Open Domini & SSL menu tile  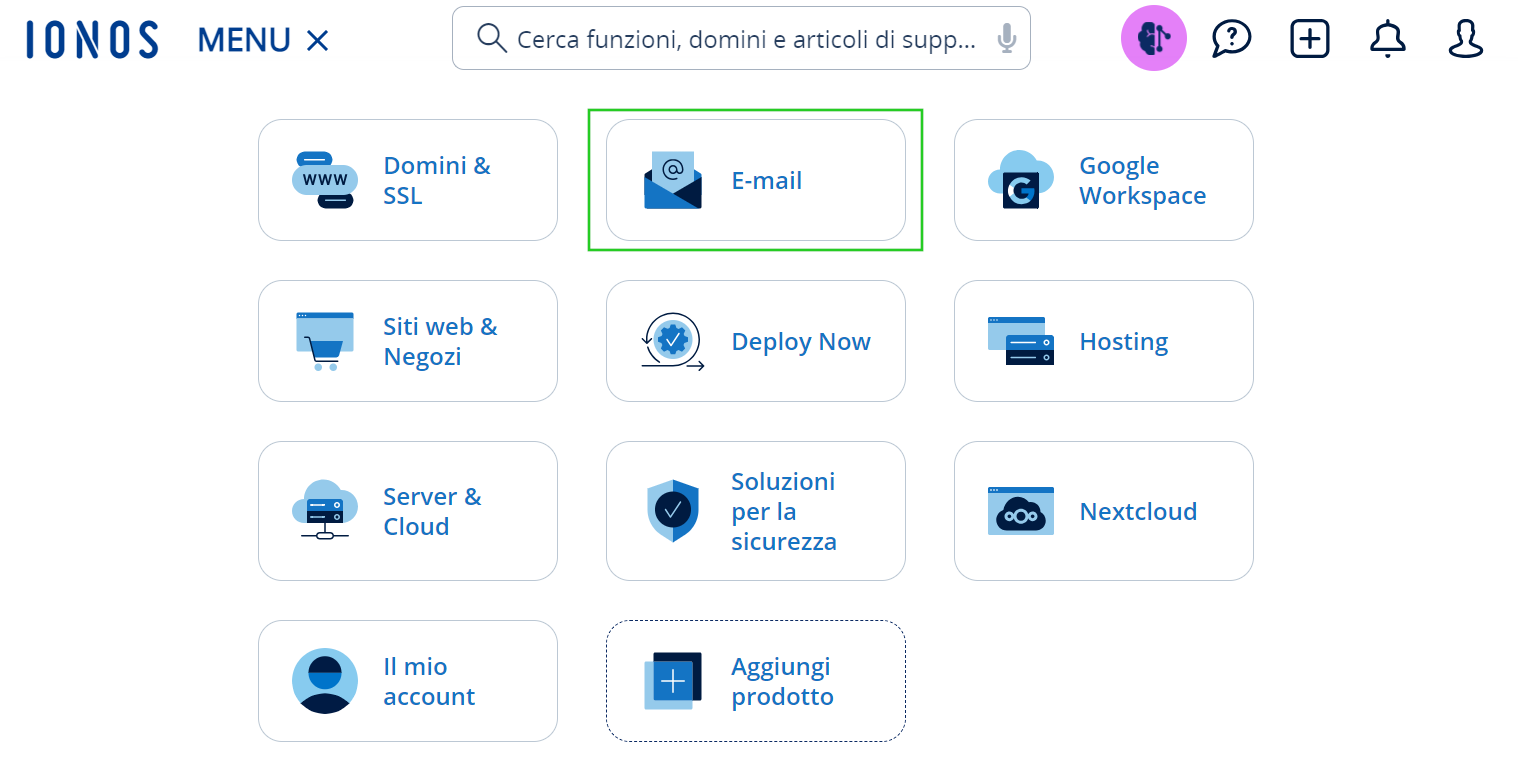408,180
